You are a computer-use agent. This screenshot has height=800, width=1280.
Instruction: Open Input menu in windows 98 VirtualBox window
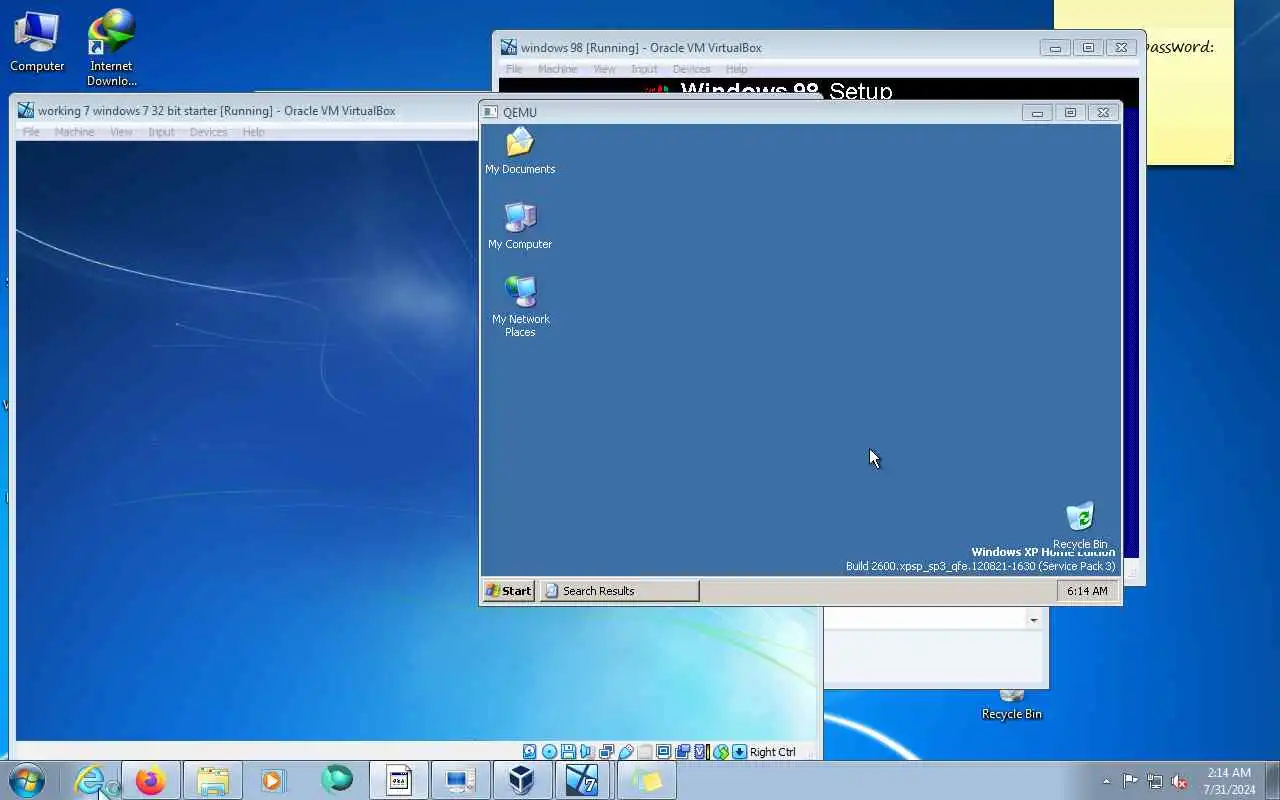[x=644, y=69]
